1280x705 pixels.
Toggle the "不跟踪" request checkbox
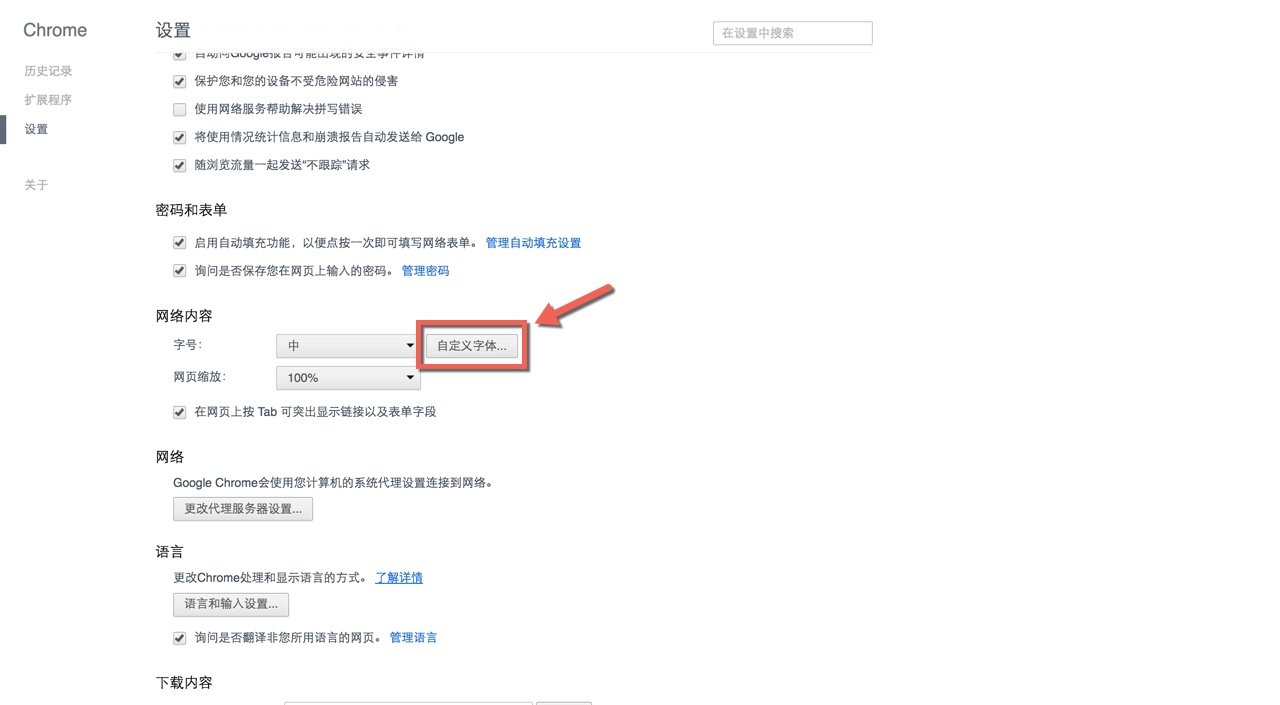click(180, 165)
